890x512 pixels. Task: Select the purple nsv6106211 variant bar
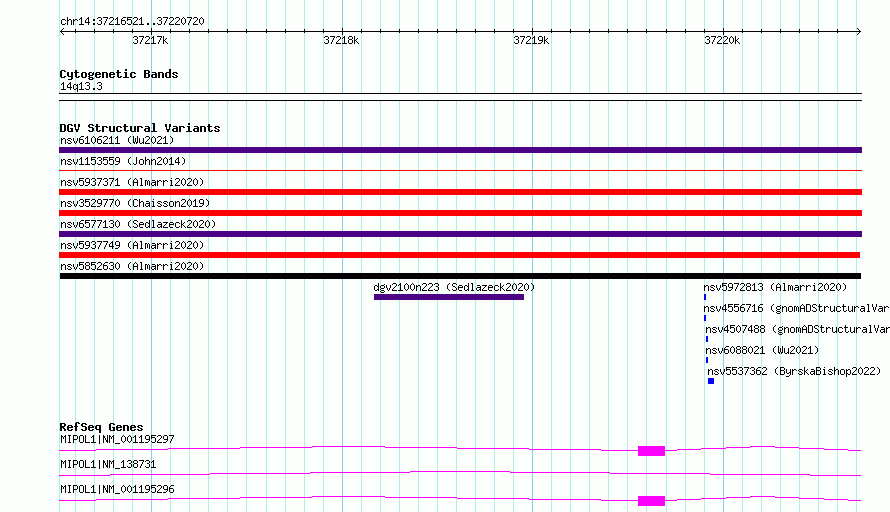pyautogui.click(x=460, y=150)
